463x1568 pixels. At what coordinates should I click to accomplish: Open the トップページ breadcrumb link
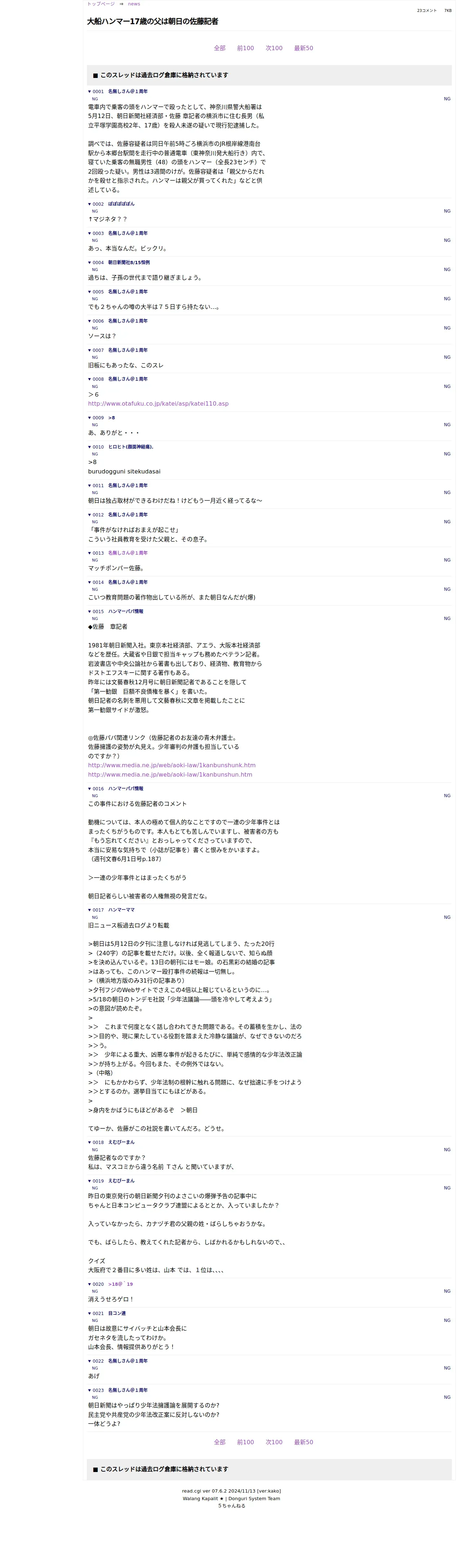(100, 4)
